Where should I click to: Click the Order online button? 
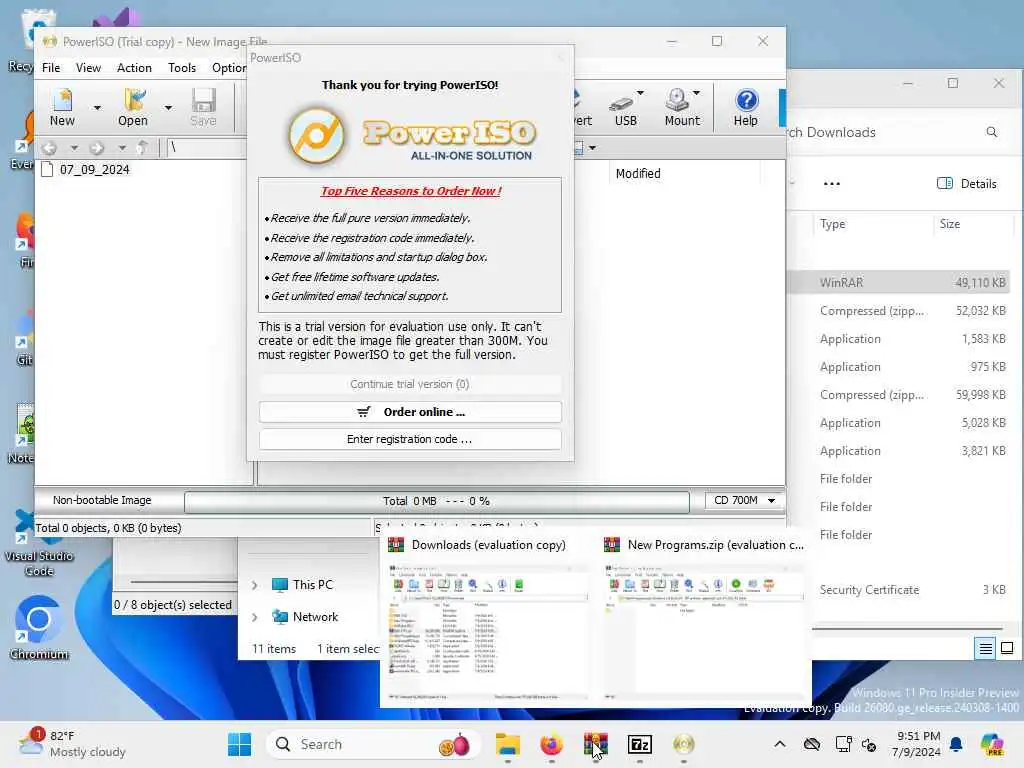pyautogui.click(x=410, y=412)
